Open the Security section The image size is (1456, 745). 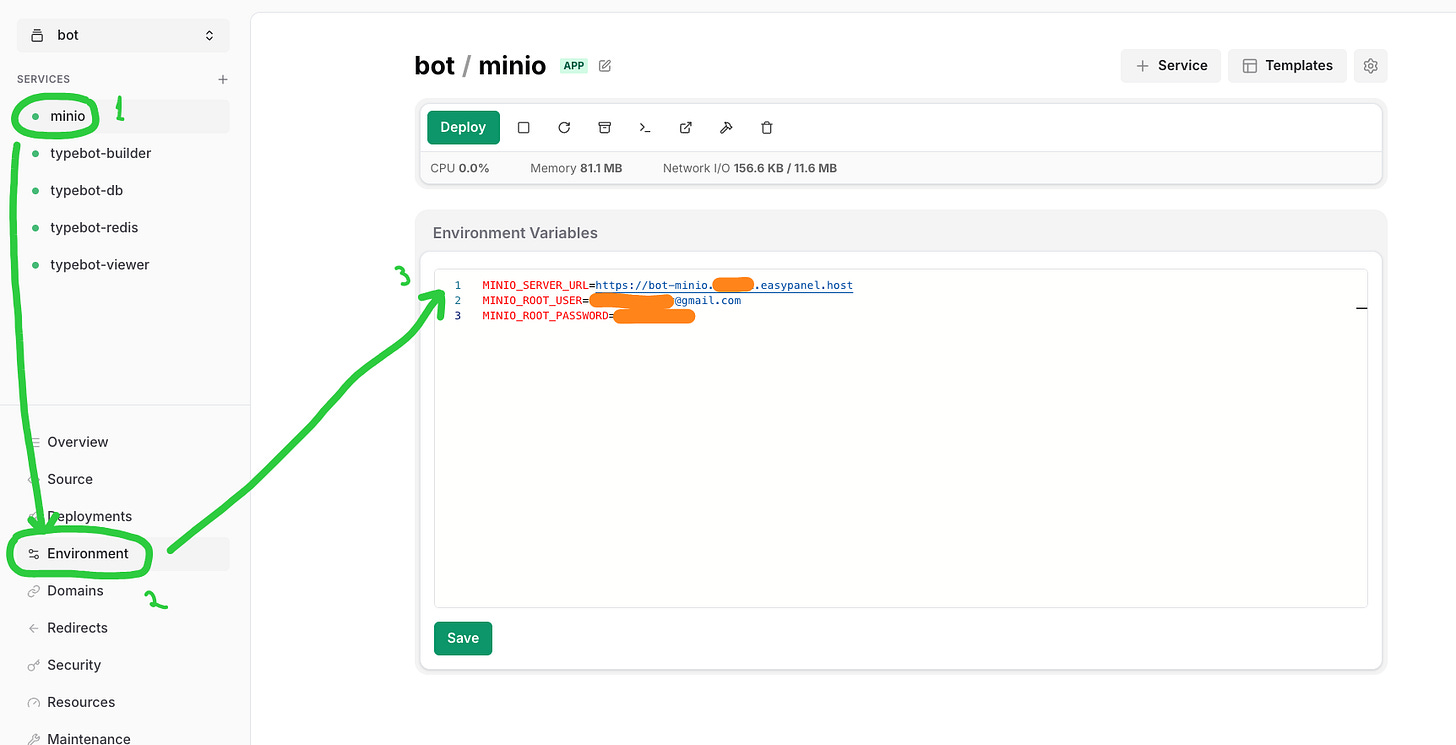tap(123, 665)
